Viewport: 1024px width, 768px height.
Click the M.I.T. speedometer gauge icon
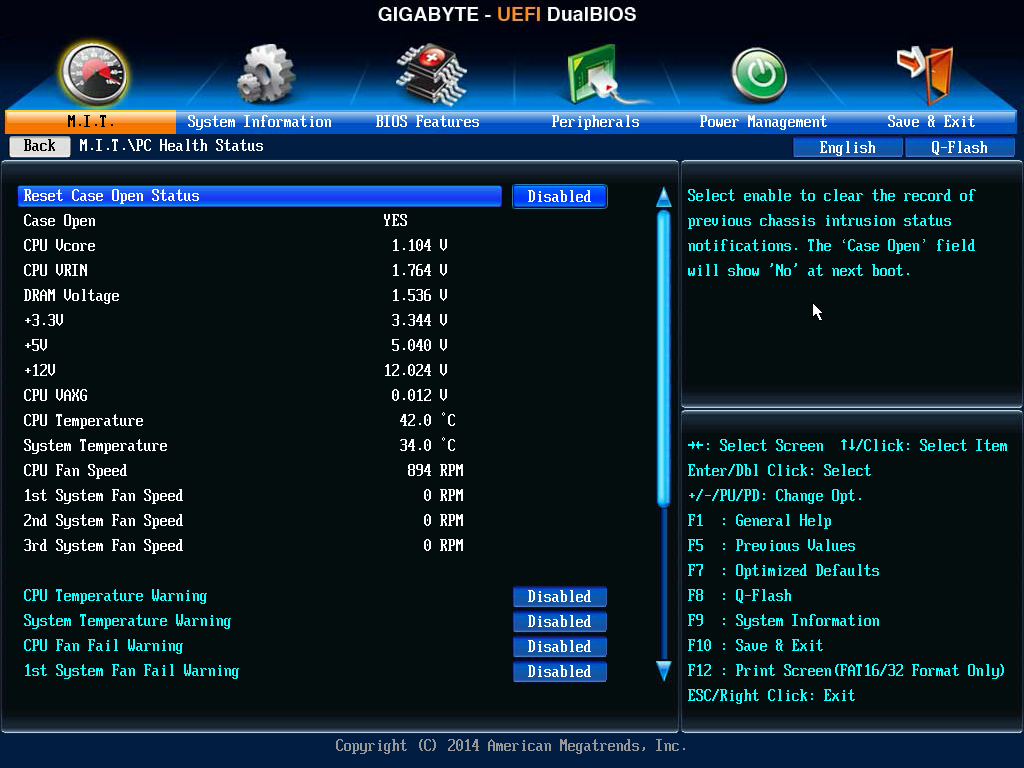[x=93, y=75]
